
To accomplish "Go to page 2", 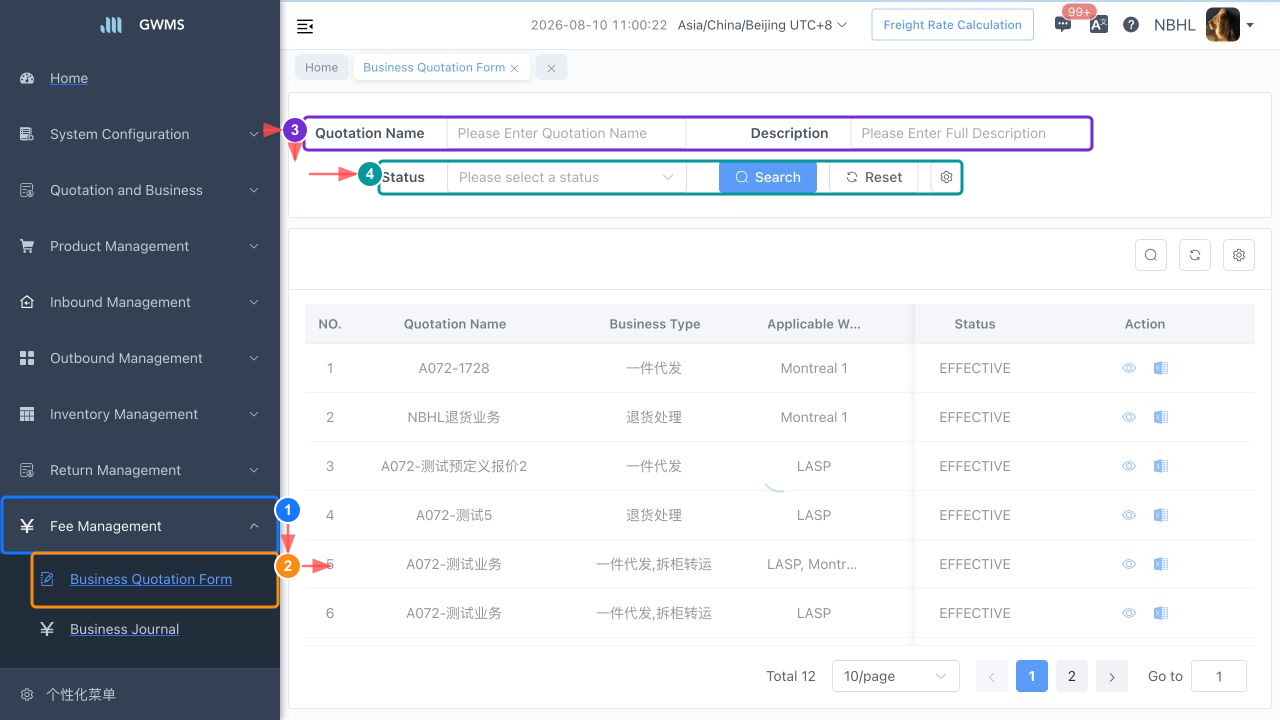I will click(1072, 676).
